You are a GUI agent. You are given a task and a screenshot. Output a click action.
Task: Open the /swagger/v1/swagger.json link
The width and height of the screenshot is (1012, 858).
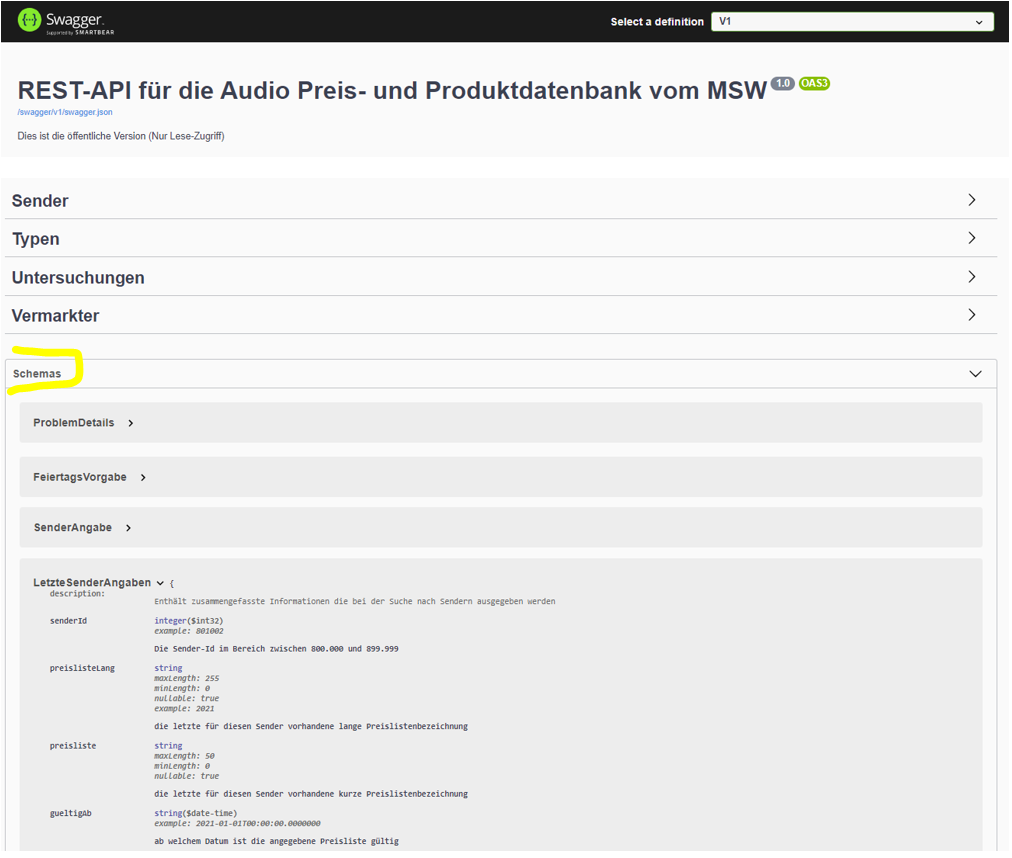(x=64, y=112)
